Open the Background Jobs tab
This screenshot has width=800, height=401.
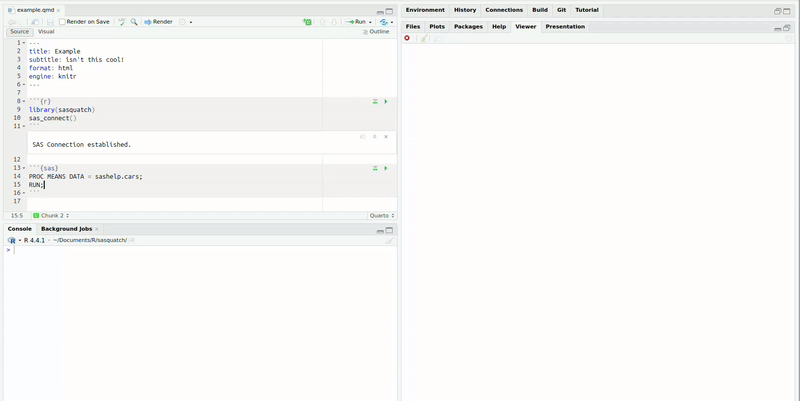pos(66,229)
